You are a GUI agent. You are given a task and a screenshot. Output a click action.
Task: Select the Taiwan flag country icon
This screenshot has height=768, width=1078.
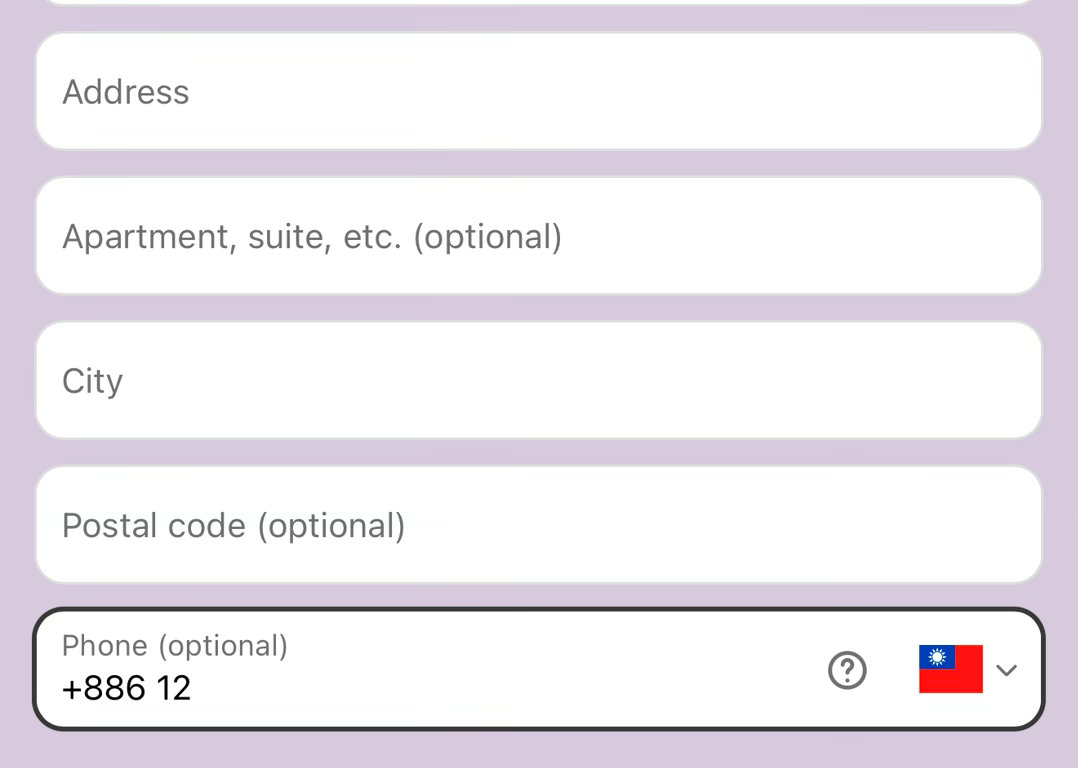pos(951,669)
